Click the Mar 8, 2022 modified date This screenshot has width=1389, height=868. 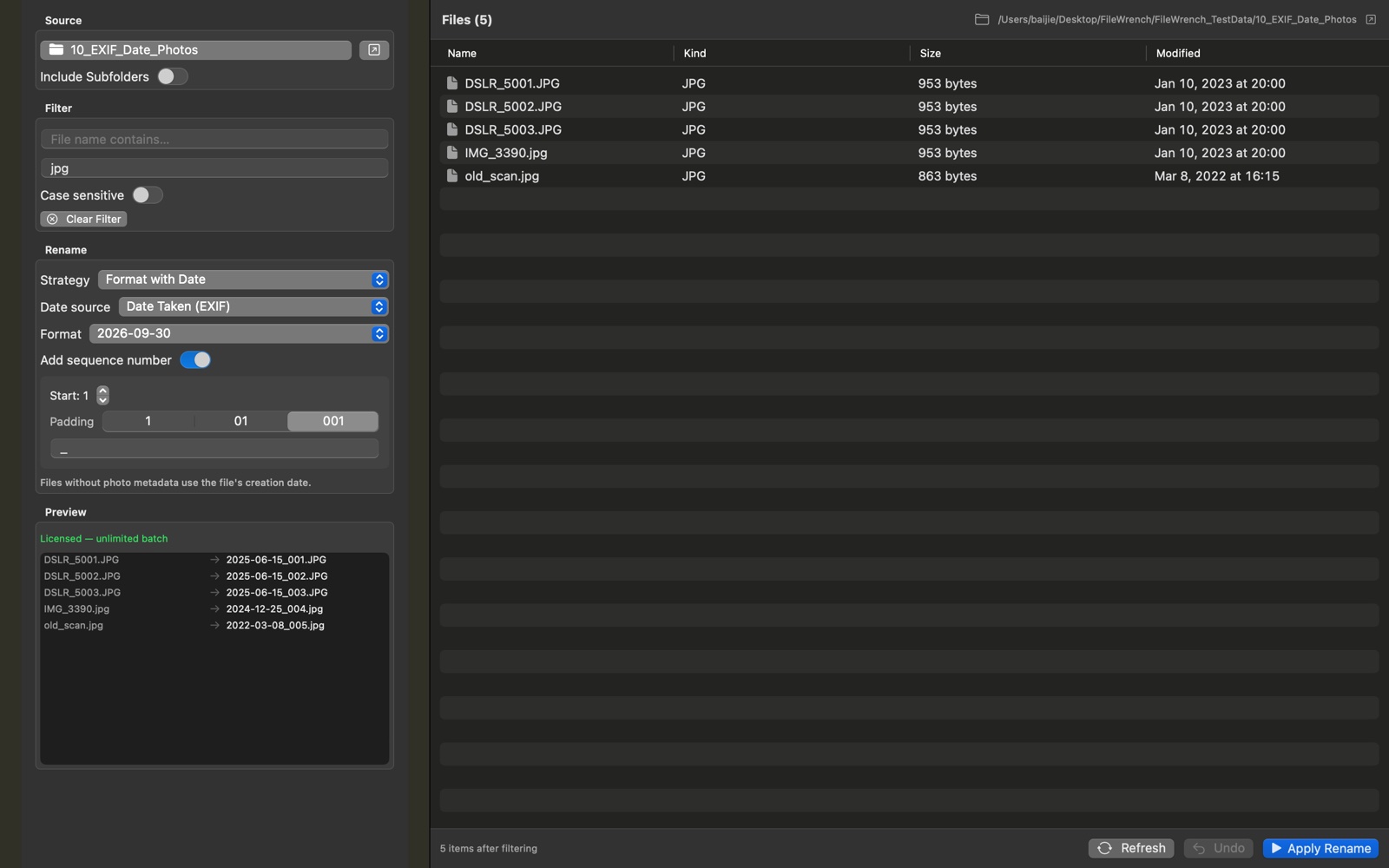pos(1216,176)
